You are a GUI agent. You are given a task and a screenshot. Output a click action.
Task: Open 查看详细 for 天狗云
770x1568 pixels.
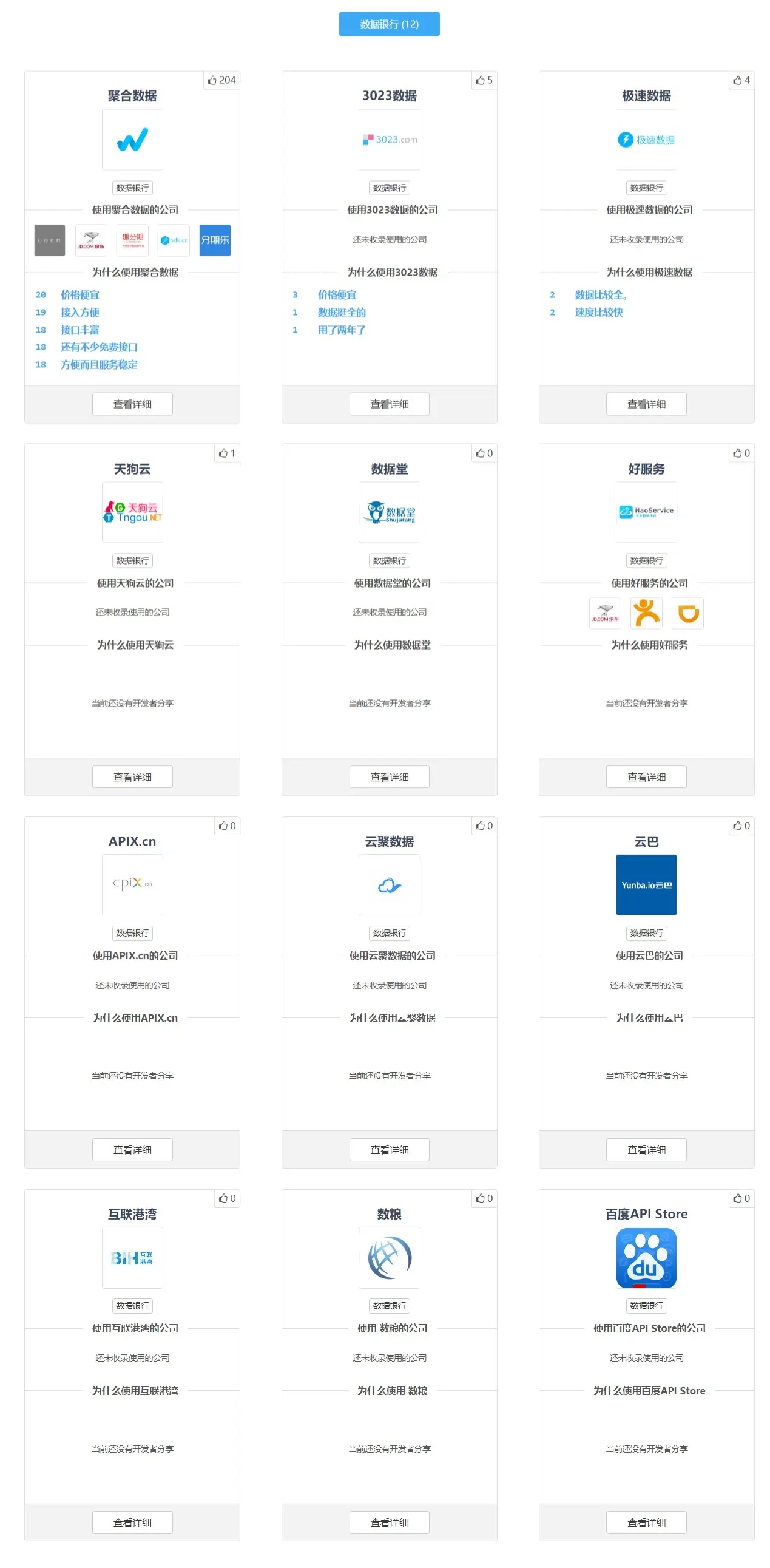pyautogui.click(x=132, y=776)
